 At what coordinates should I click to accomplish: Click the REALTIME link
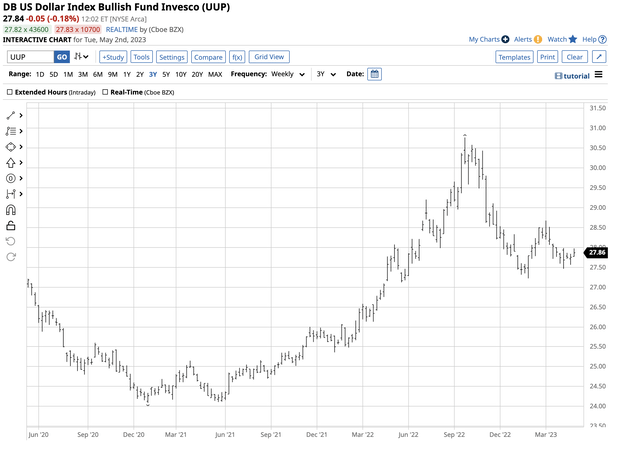pos(122,29)
